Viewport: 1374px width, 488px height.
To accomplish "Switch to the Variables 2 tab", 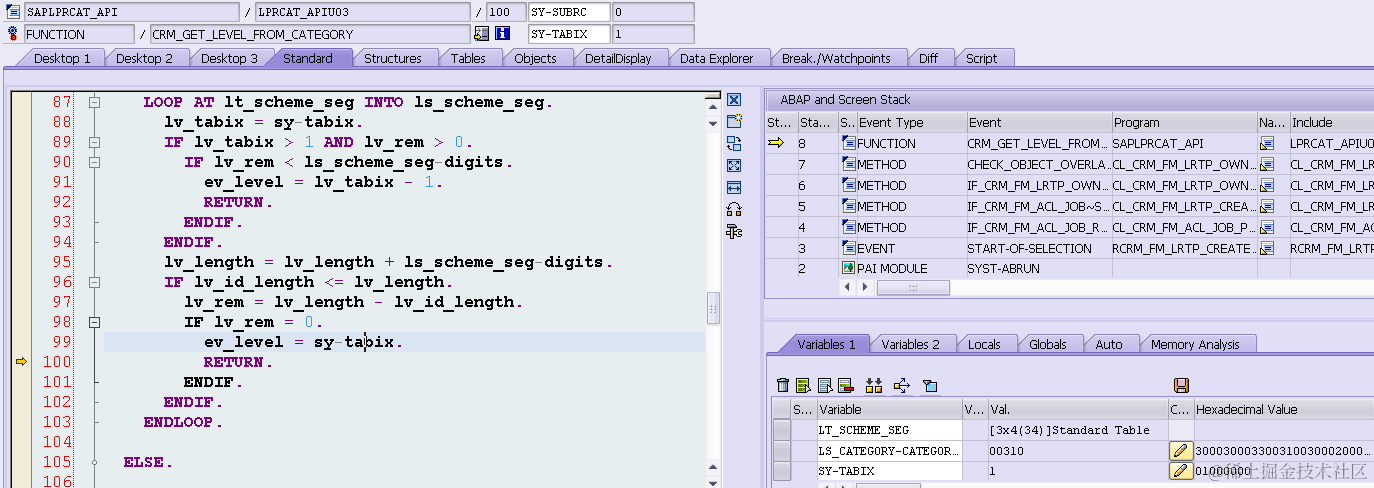I will [x=910, y=344].
